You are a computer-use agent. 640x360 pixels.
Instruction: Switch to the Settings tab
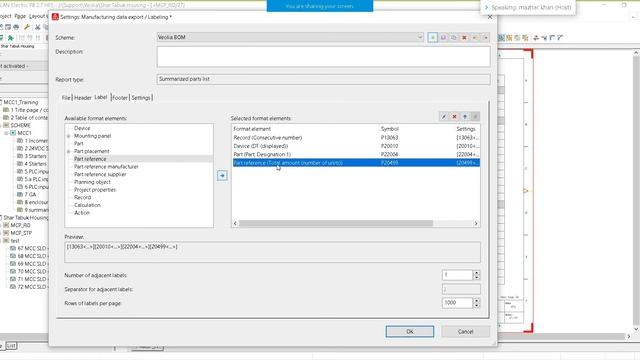(x=141, y=98)
